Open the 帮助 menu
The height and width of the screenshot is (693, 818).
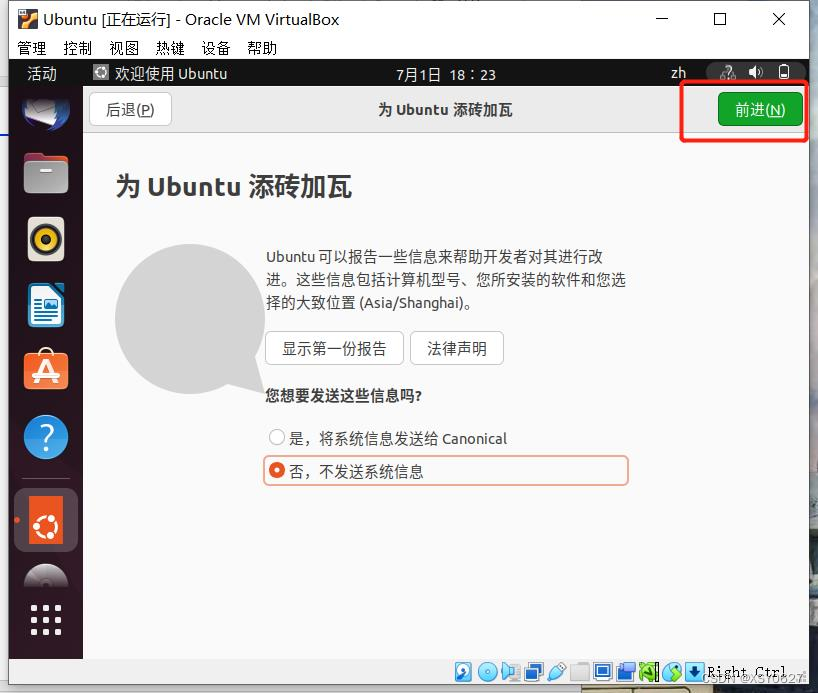262,48
